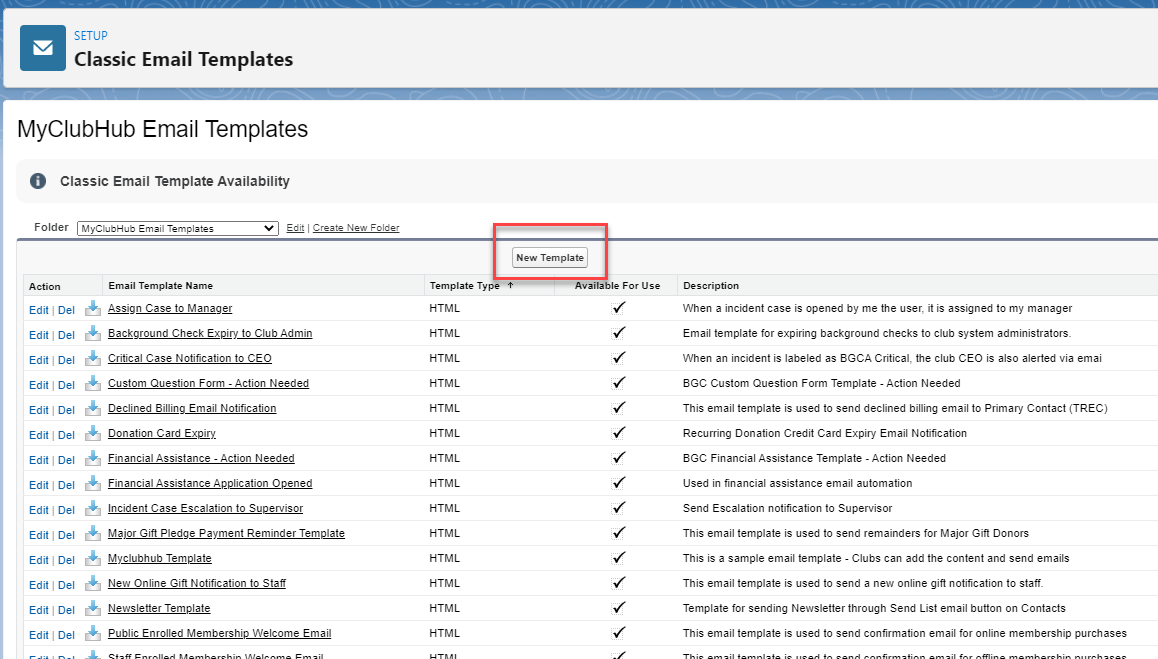Click the download icon beside Newsletter Template
1158x659 pixels.
point(91,609)
